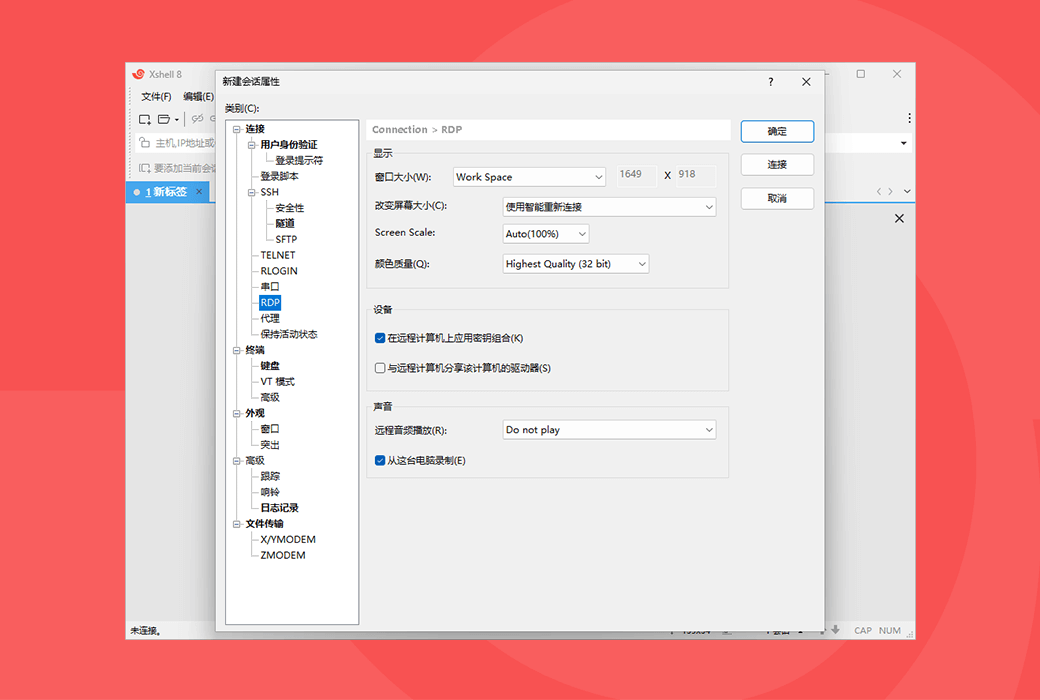Click the status bar download arrow icon
Viewport: 1040px width, 700px height.
[835, 630]
